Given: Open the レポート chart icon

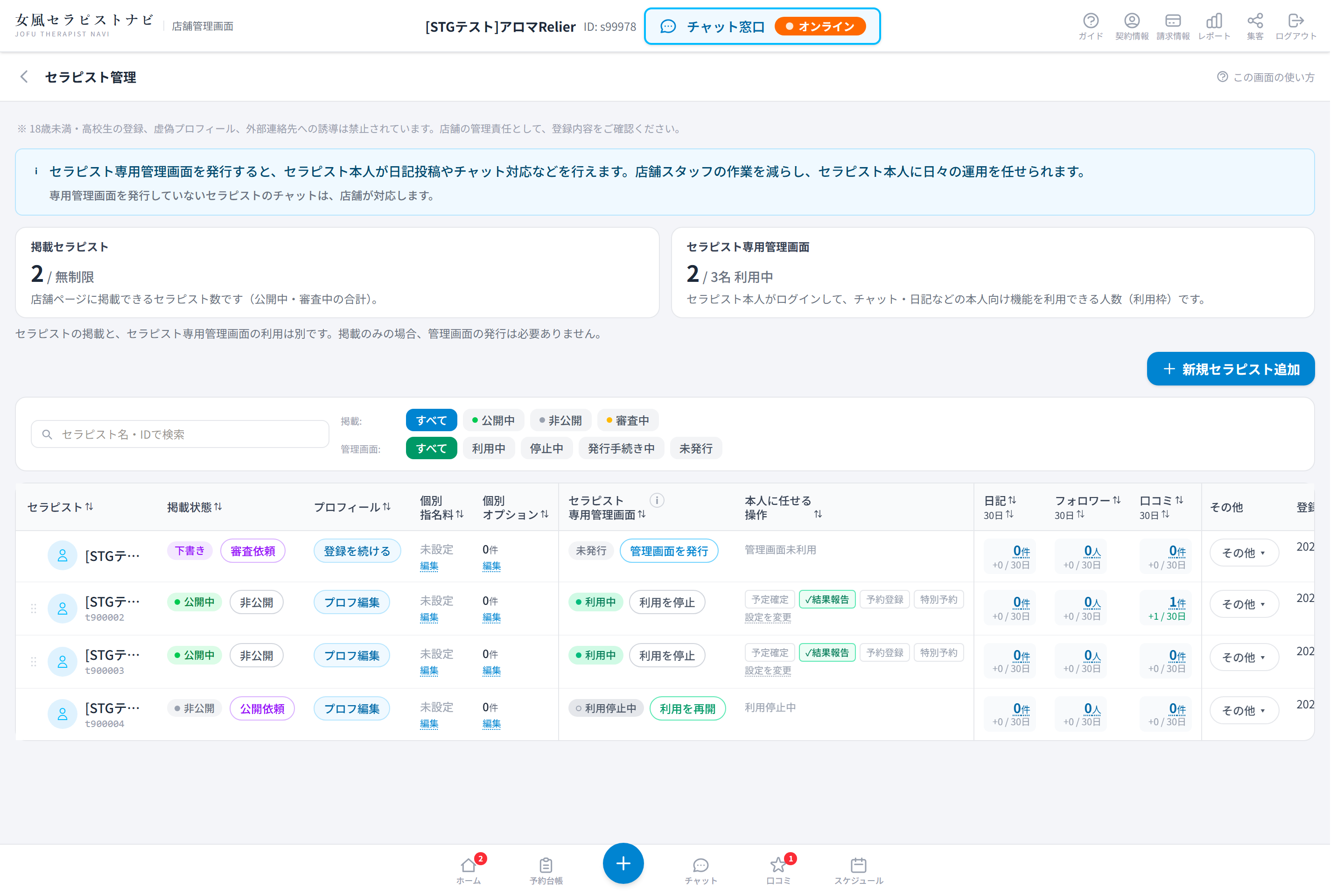Looking at the screenshot, I should [1226, 26].
